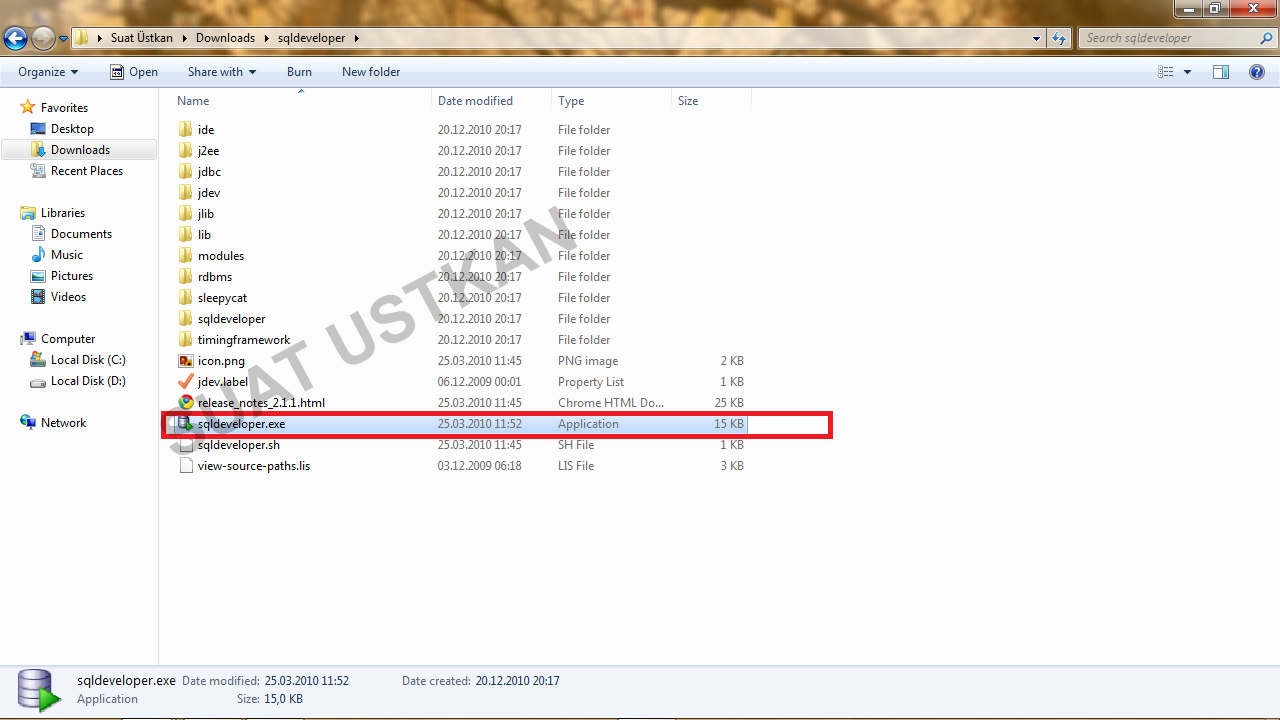The width and height of the screenshot is (1280, 720).
Task: Click the "Chrome HTML Do..." type cell
Action: [611, 403]
